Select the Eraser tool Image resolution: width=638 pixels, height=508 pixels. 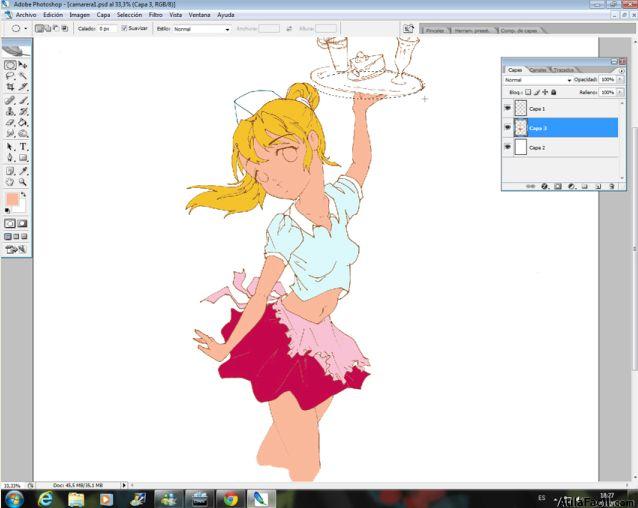[10, 122]
